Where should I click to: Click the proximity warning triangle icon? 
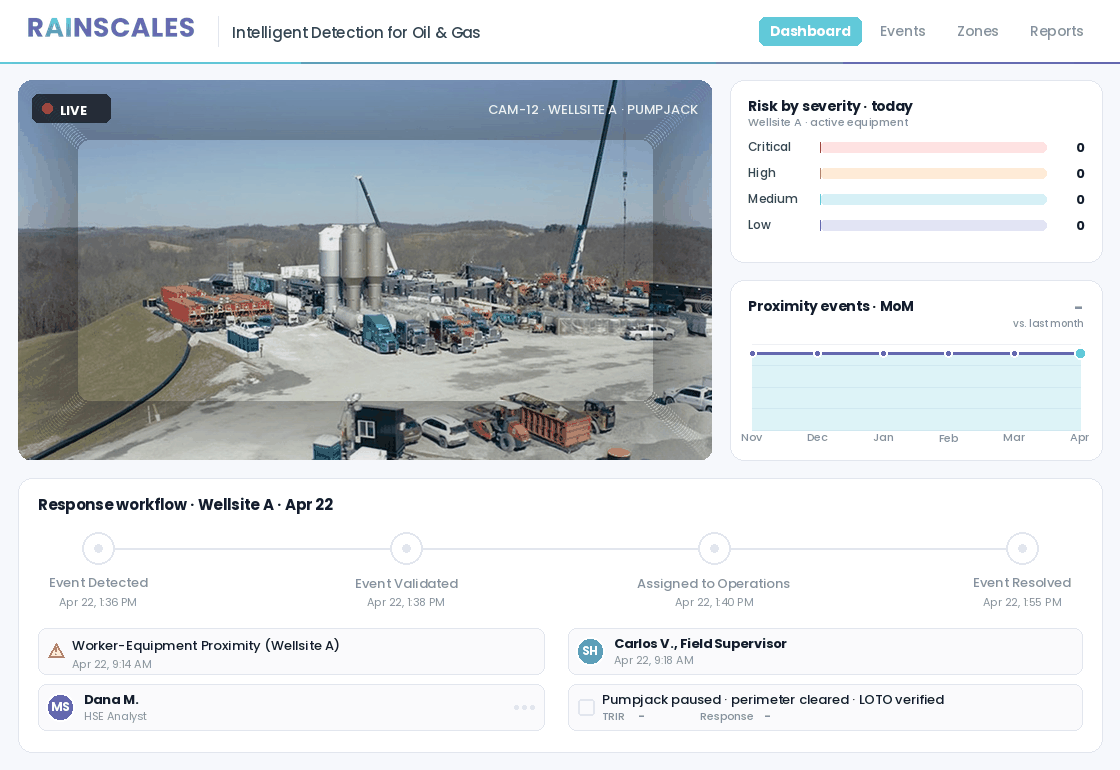[x=56, y=651]
